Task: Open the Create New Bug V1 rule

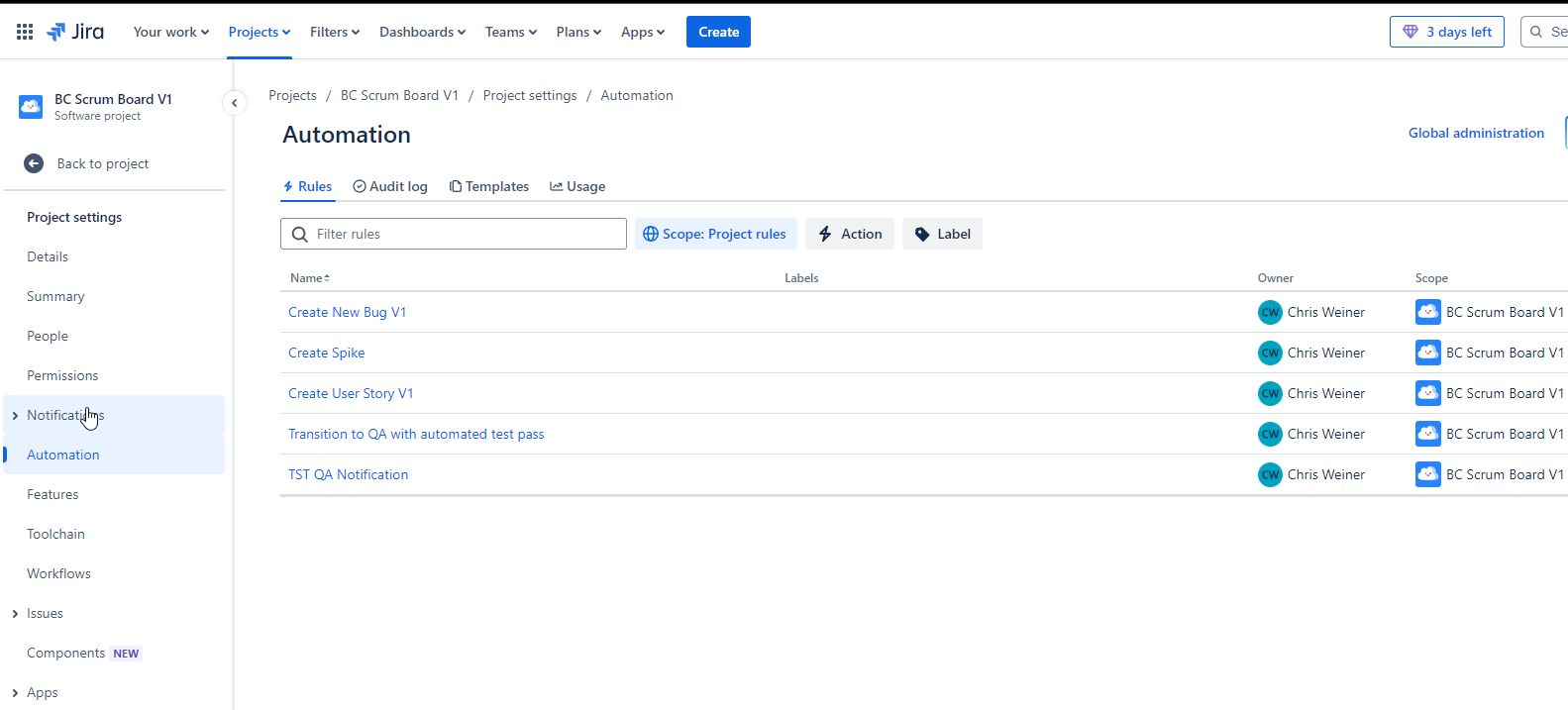Action: (x=347, y=312)
